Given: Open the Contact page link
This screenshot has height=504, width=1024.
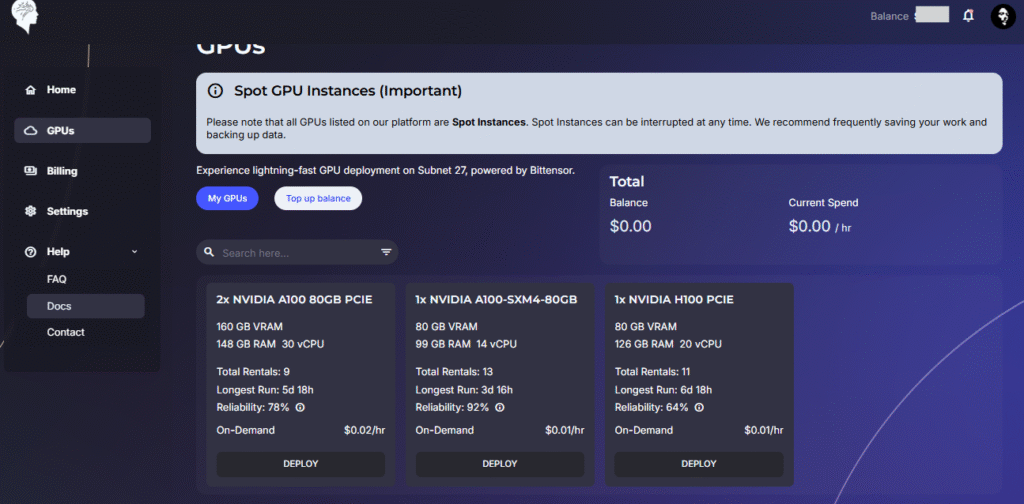Looking at the screenshot, I should coord(66,332).
